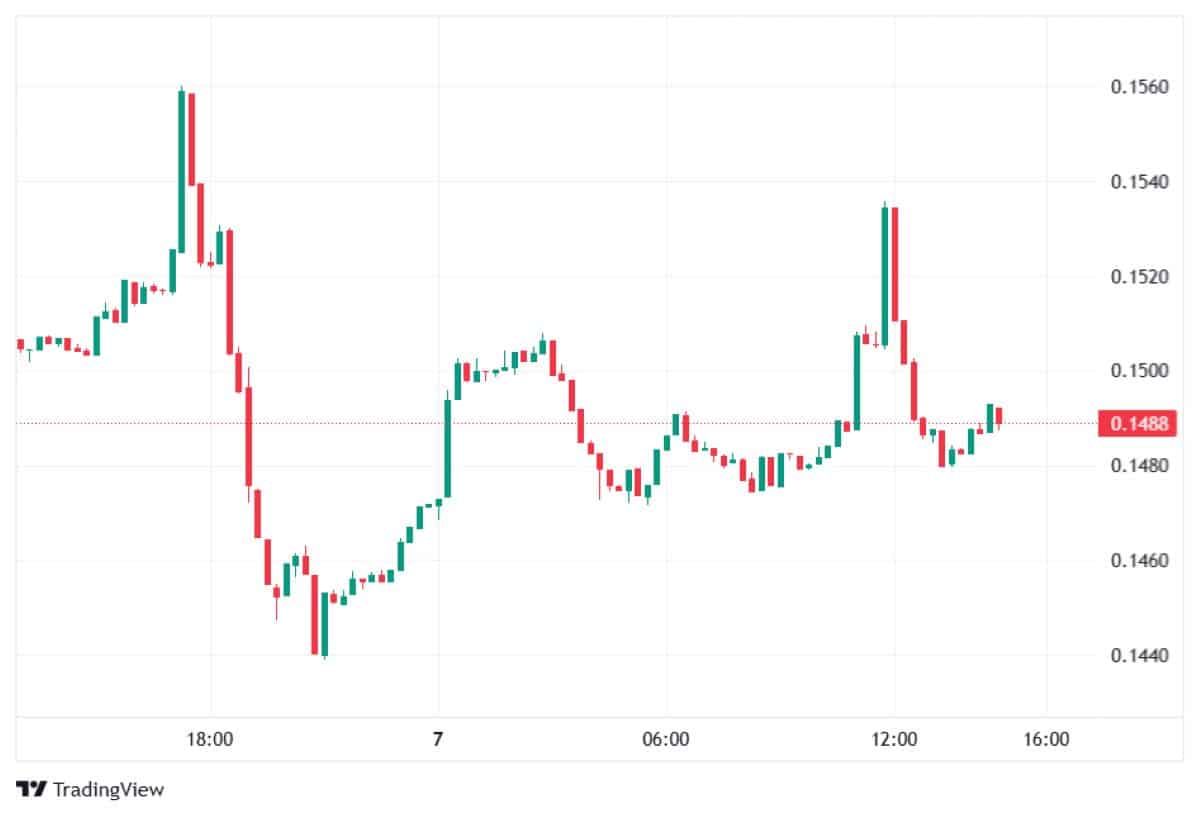Select the bold date label 7
The height and width of the screenshot is (817, 1200).
437,740
